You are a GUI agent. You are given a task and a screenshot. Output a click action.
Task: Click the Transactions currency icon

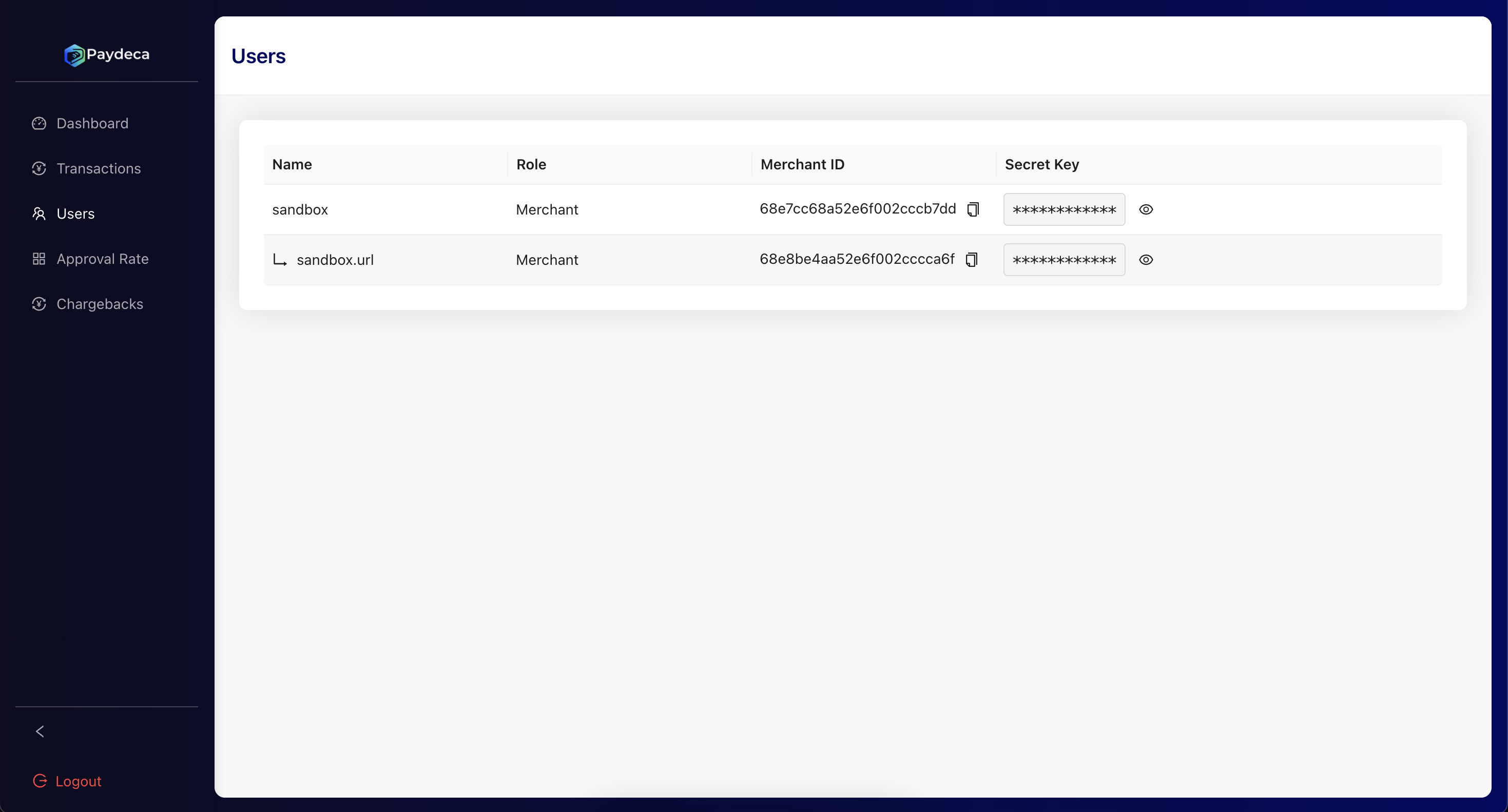pyautogui.click(x=39, y=168)
